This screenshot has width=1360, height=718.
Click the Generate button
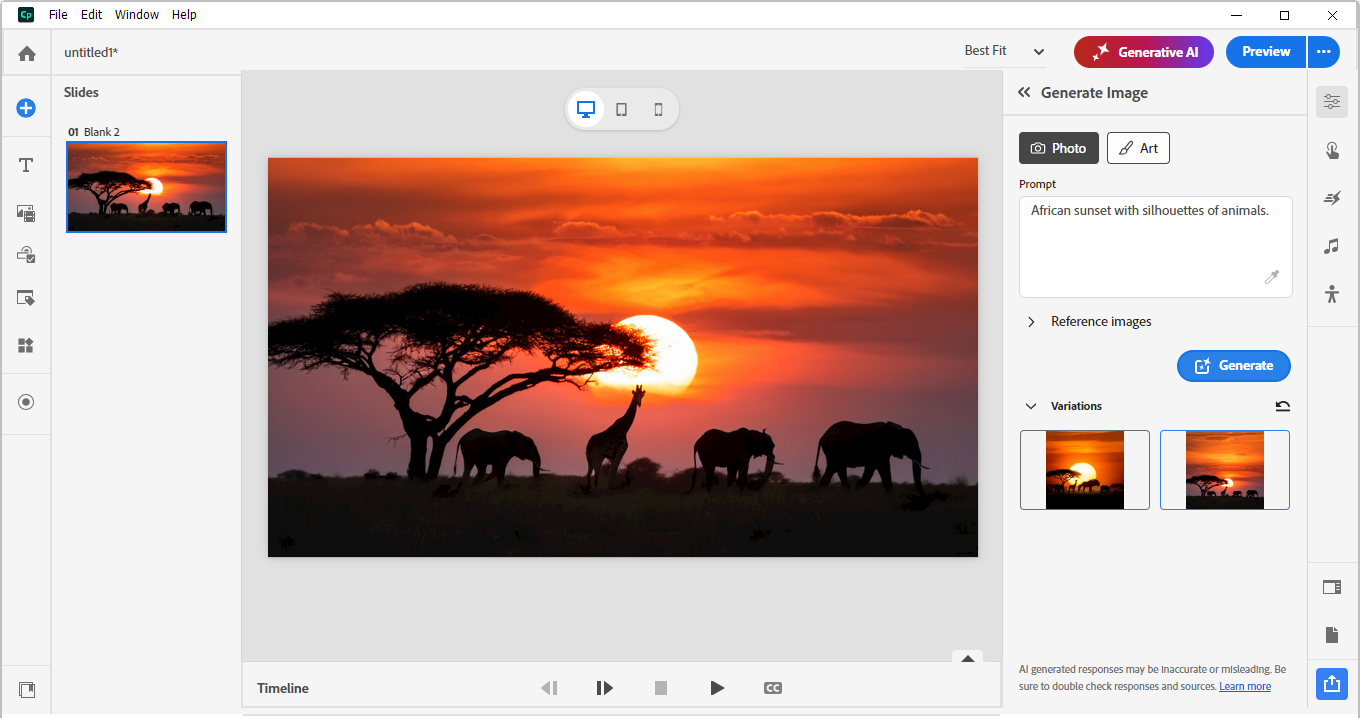click(x=1233, y=365)
